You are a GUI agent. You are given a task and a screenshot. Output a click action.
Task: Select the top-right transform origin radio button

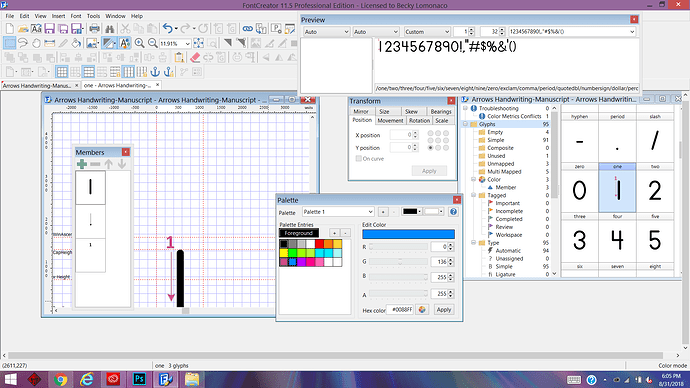pos(446,133)
